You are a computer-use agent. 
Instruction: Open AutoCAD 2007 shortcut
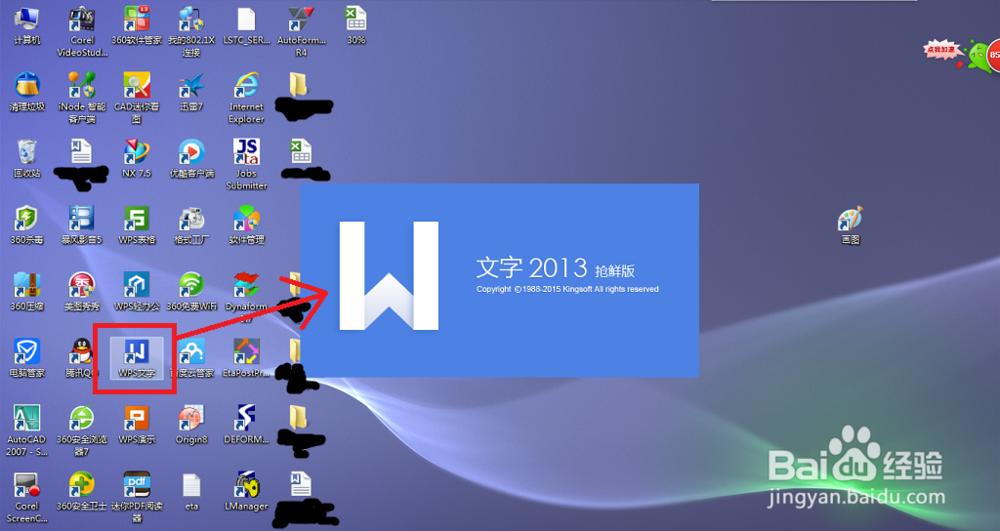point(27,430)
